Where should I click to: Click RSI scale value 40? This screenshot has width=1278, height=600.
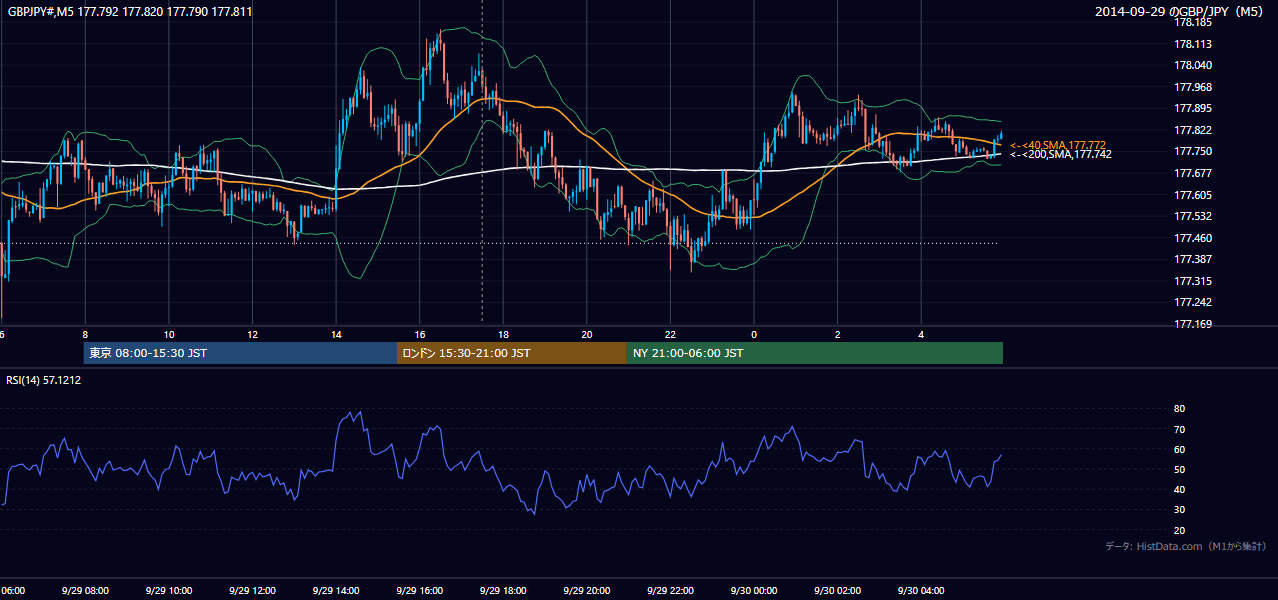point(1179,489)
